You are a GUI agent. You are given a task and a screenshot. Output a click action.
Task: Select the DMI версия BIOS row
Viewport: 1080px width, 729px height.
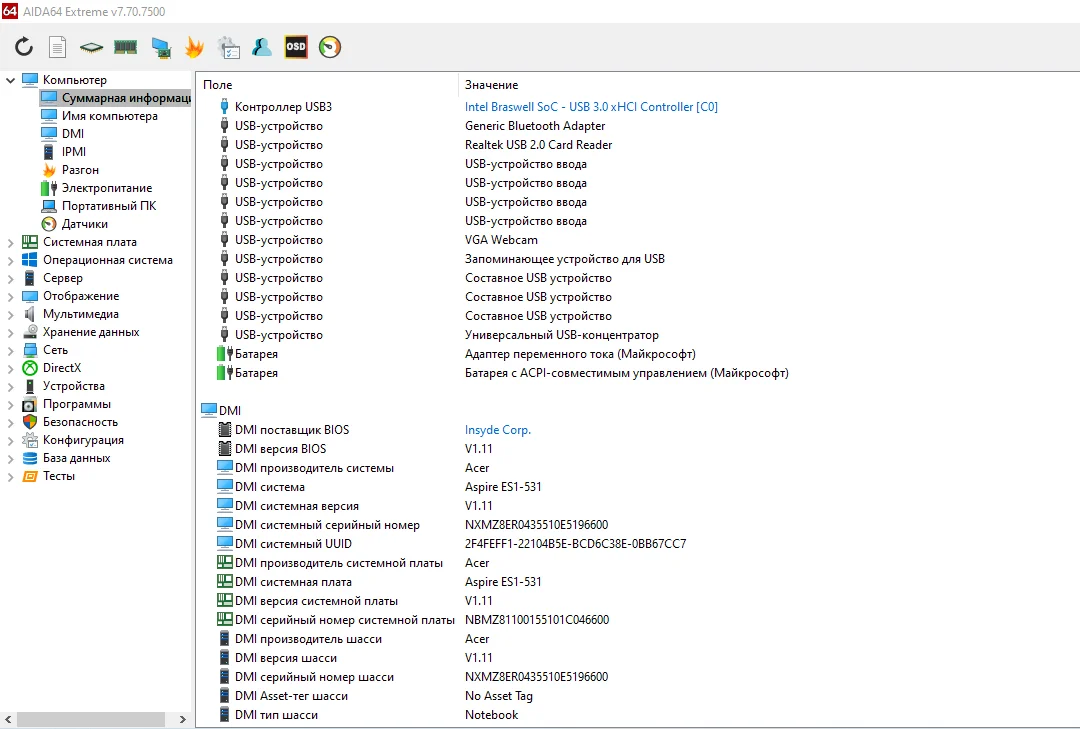(638, 449)
